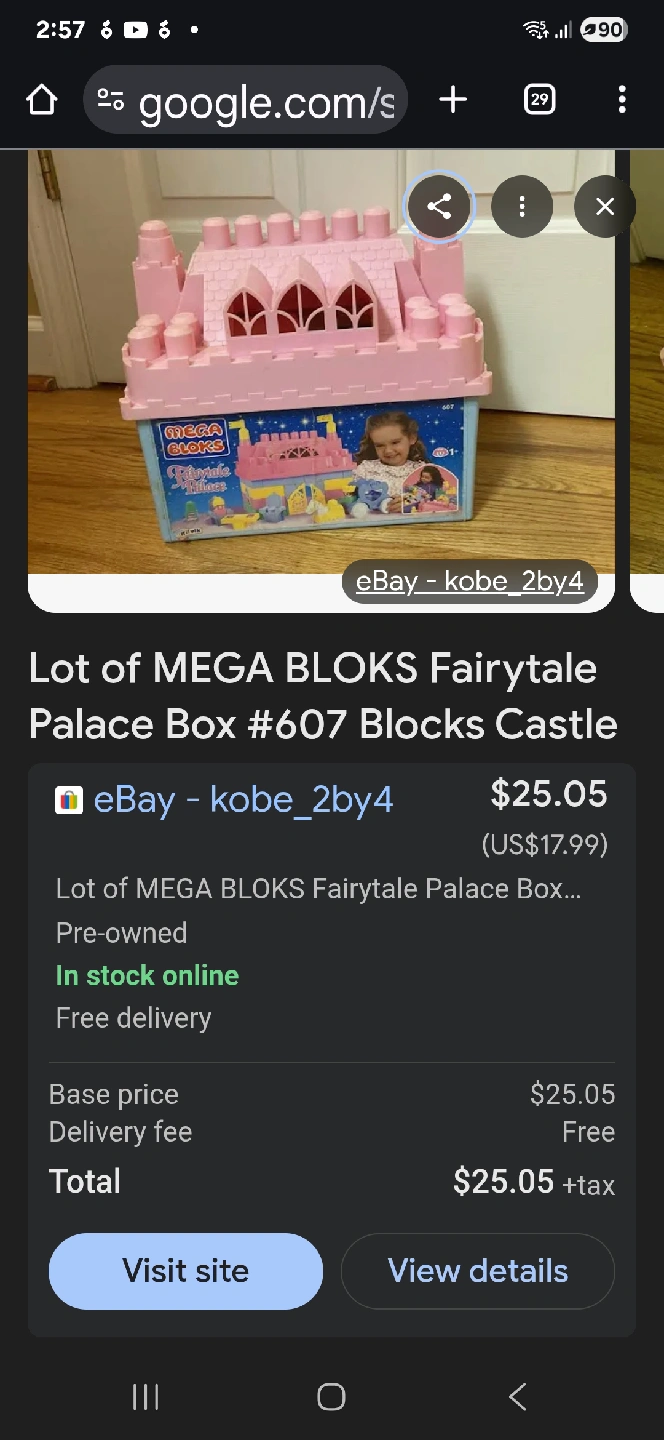Viewport: 664px width, 1440px height.
Task: Go back with Android back arrow
Action: [517, 1397]
